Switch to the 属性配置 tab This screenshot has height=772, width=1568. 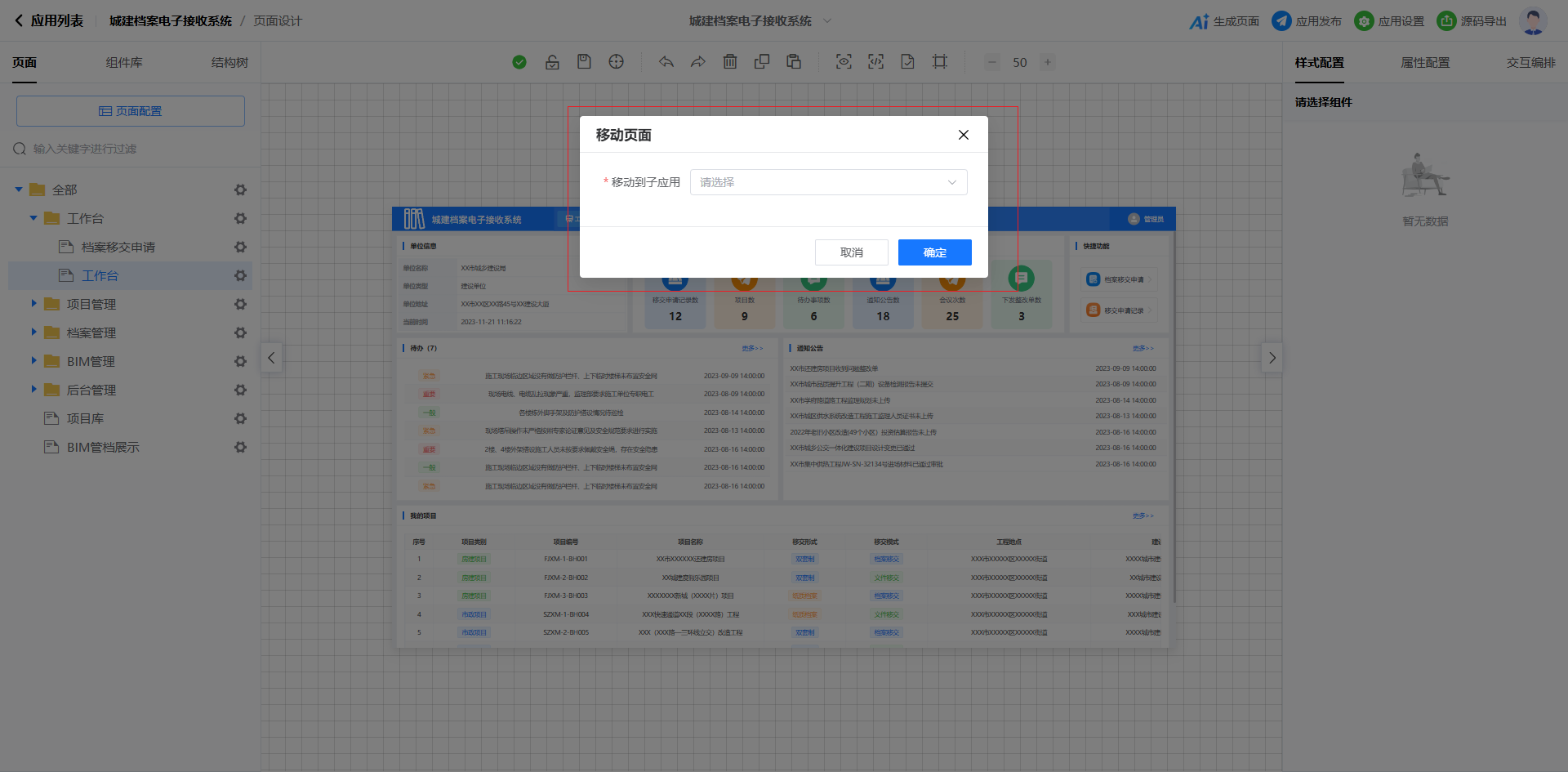click(x=1425, y=63)
